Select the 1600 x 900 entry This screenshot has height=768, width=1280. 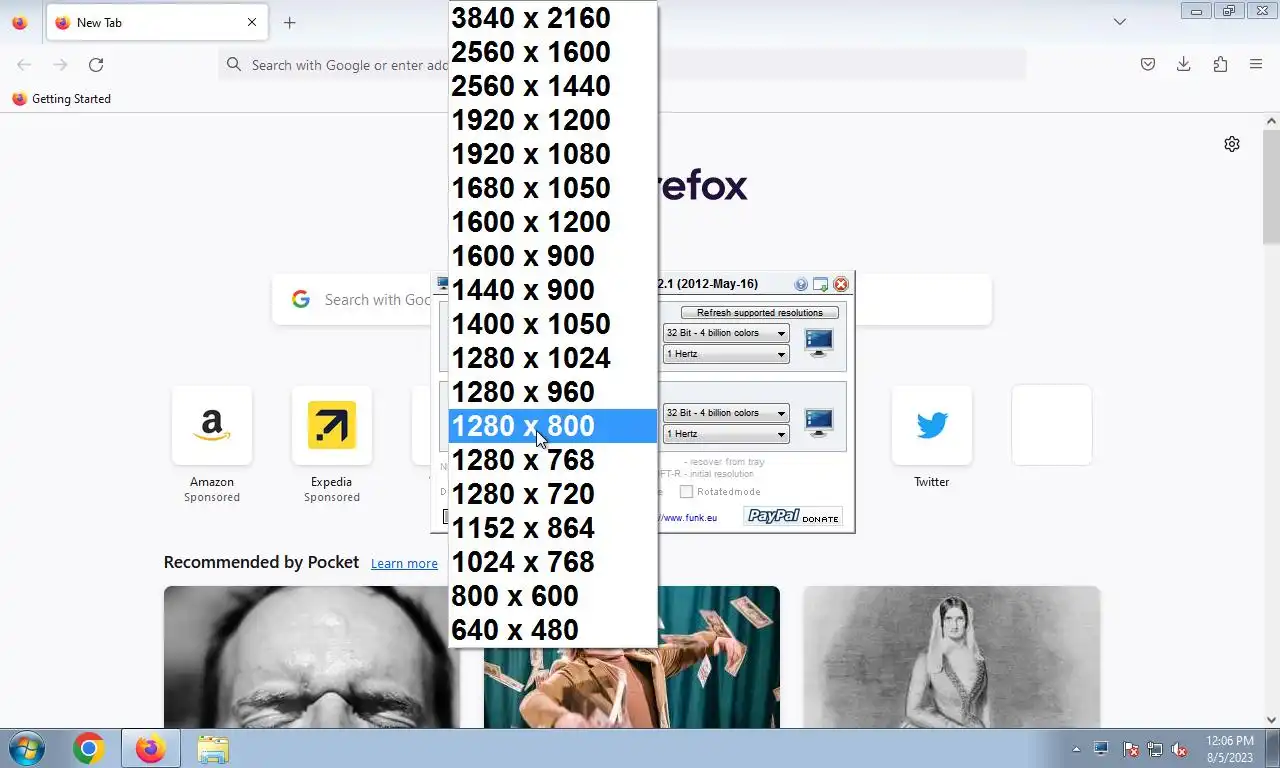click(x=553, y=256)
